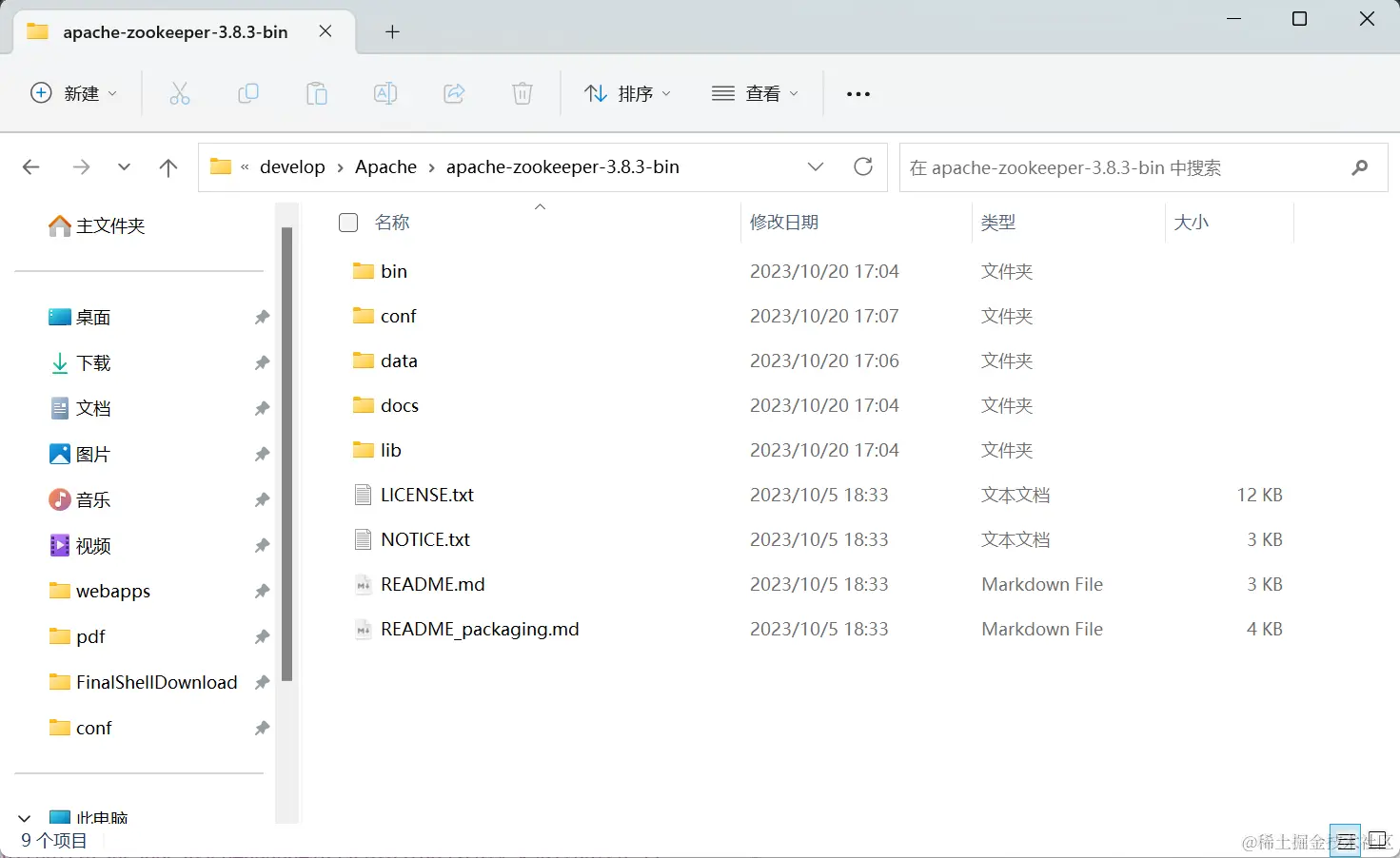Click the Cut scissors icon
The height and width of the screenshot is (858, 1400).
point(180,93)
